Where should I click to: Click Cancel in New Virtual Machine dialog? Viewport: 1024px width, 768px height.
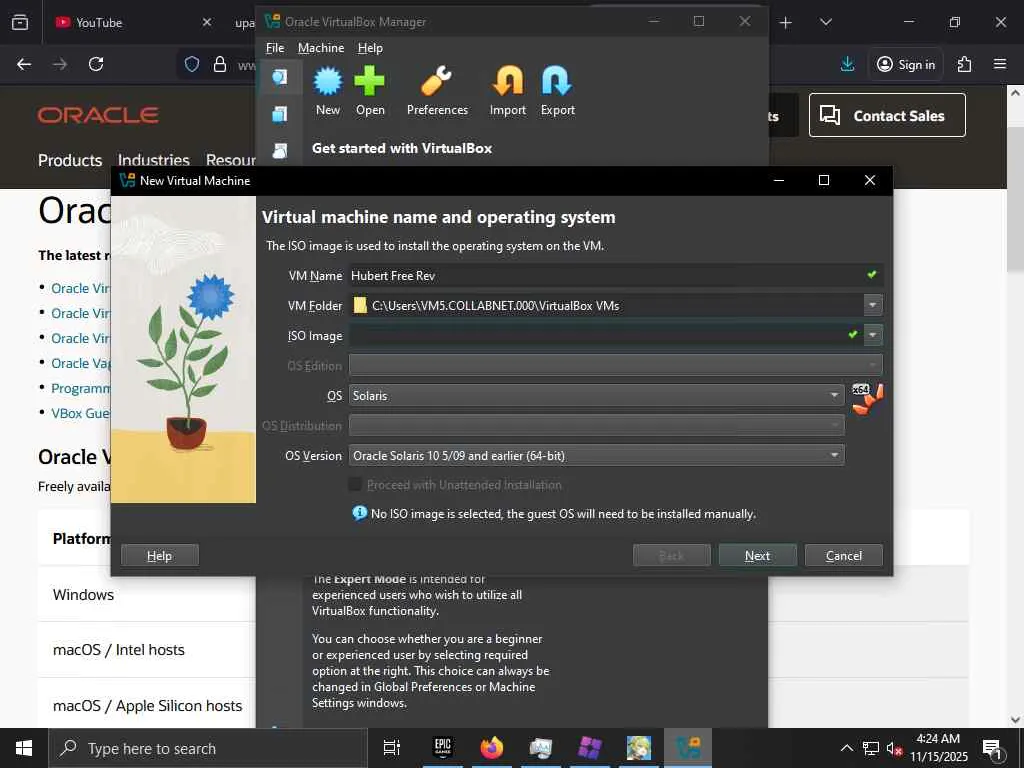point(844,555)
